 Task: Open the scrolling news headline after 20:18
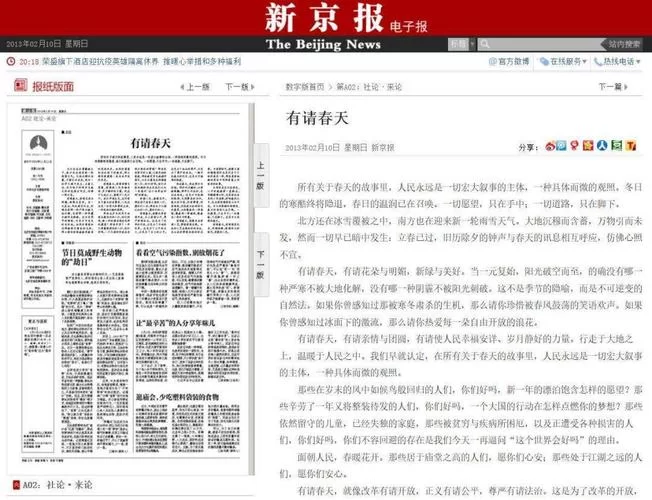[x=141, y=62]
